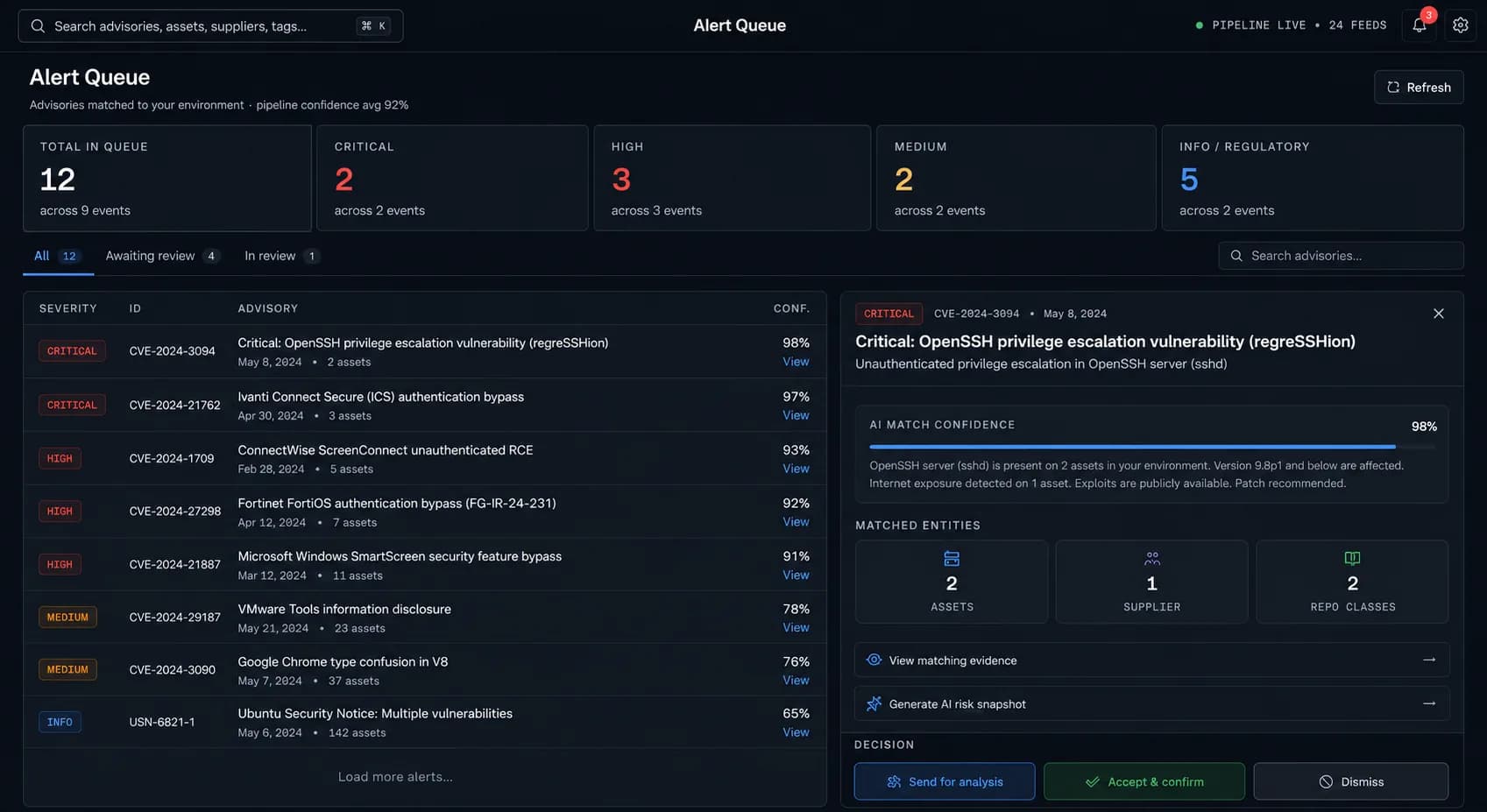The width and height of the screenshot is (1487, 812).
Task: Open Generate AI risk snapshot row
Action: click(x=1151, y=703)
